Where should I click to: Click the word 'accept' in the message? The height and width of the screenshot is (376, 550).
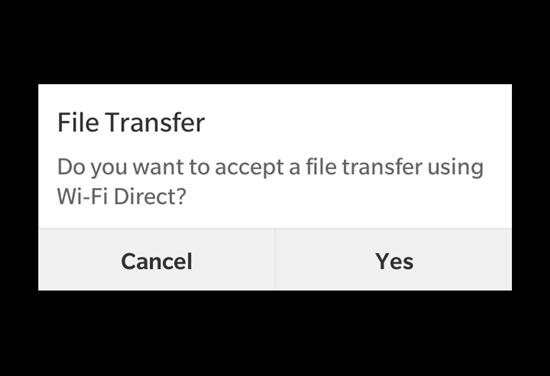[x=249, y=168]
